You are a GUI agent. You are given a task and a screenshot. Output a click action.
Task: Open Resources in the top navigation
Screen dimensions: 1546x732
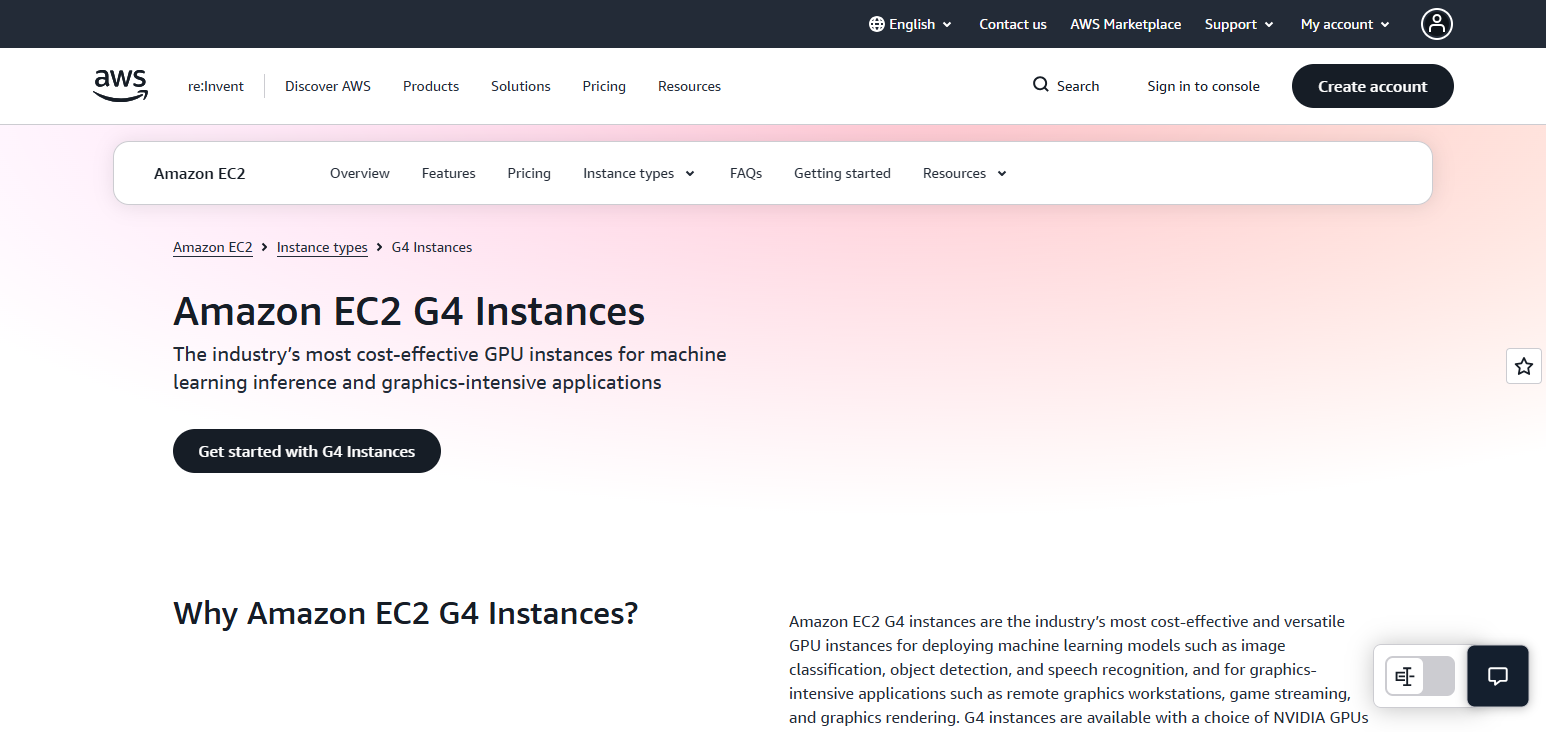tap(689, 86)
